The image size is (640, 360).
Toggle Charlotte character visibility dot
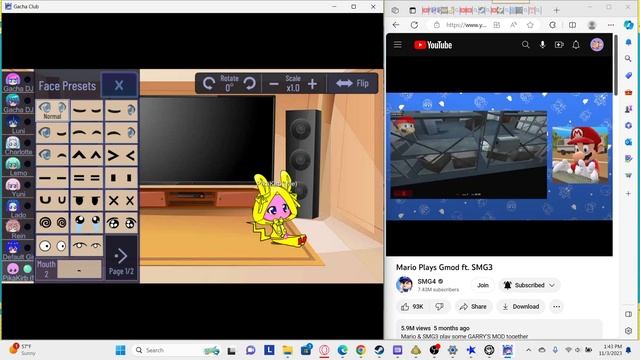pyautogui.click(x=28, y=143)
